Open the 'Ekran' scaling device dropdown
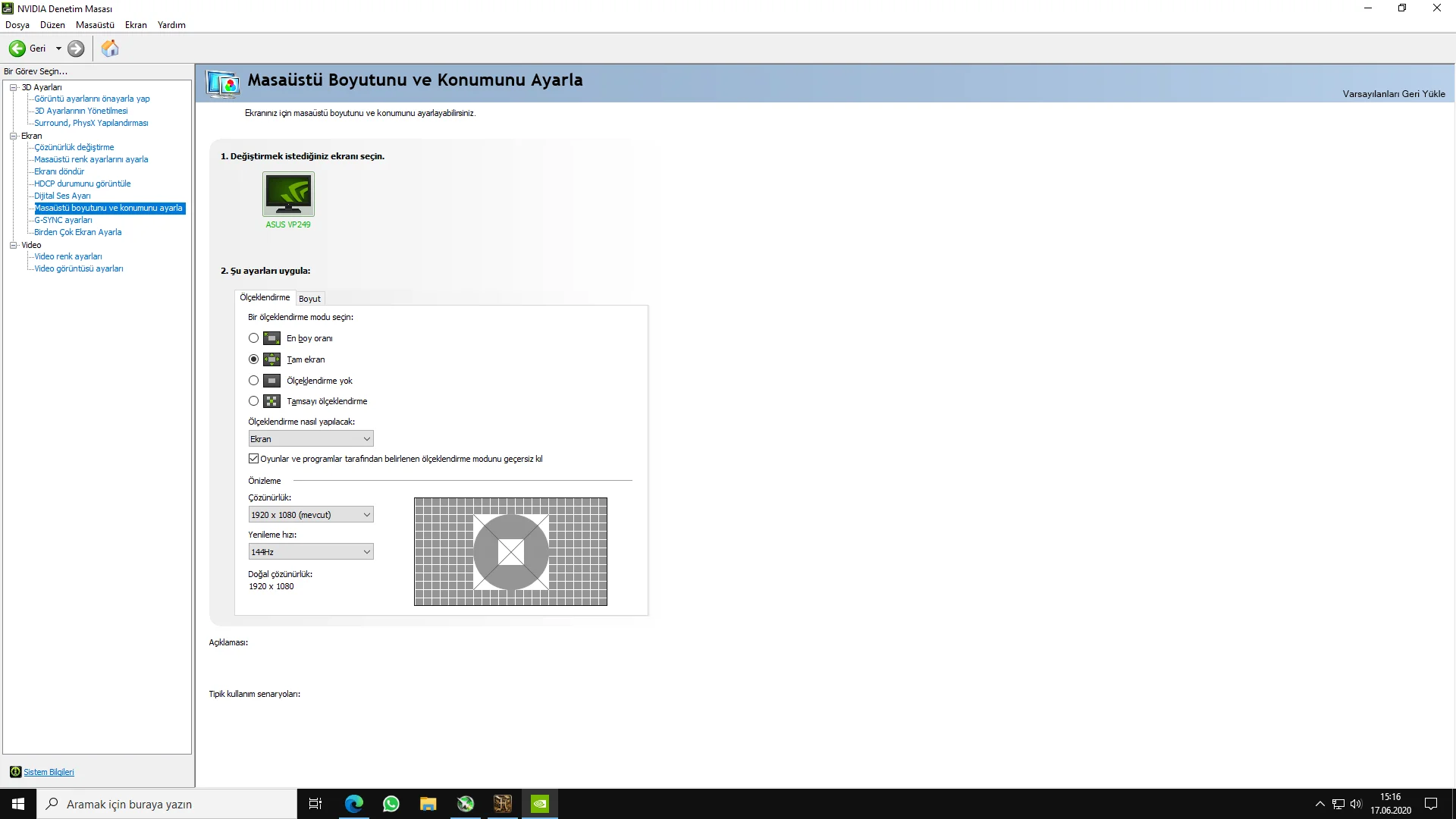This screenshot has height=819, width=1456. point(311,439)
